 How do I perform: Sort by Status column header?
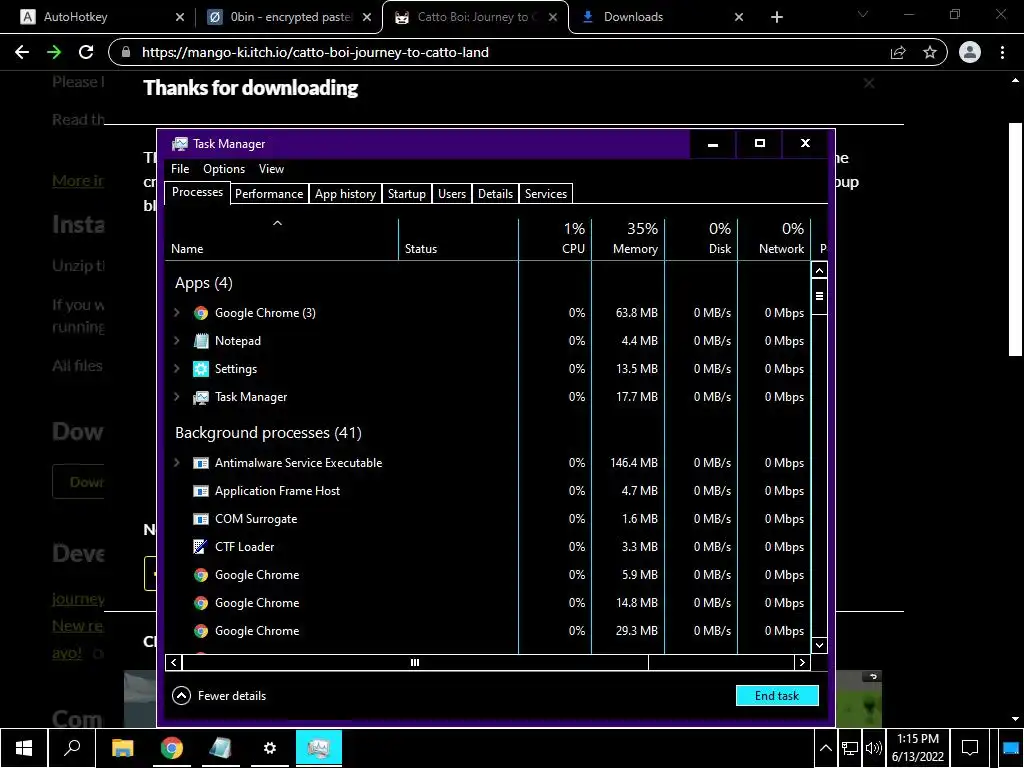[x=458, y=240]
